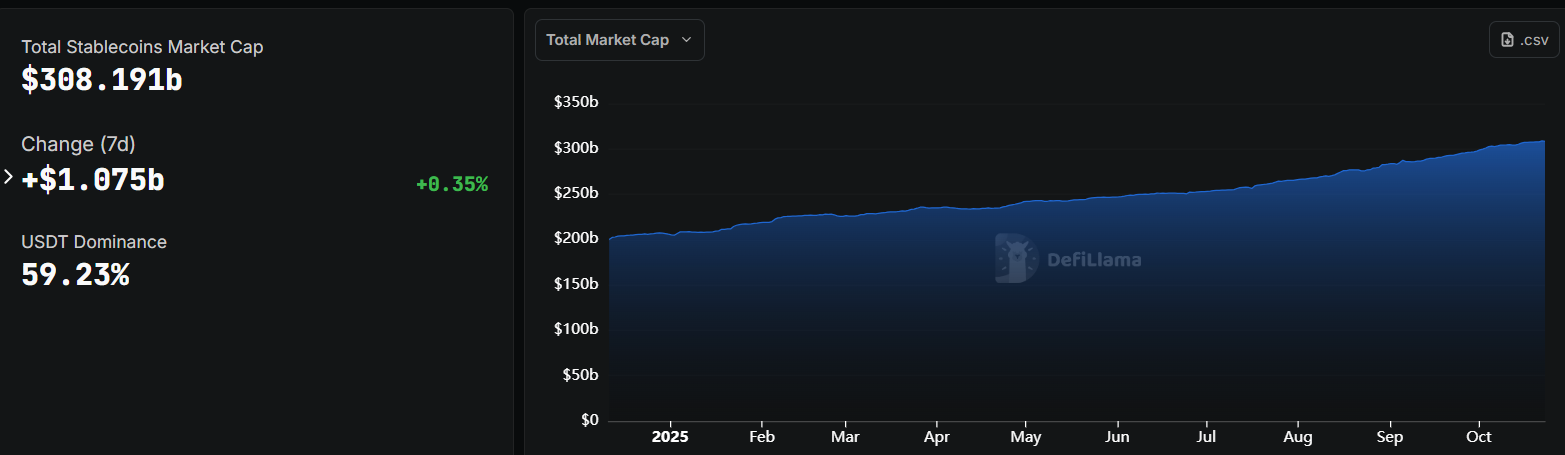1565x455 pixels.
Task: Click the green +0.35% percentage
Action: tap(452, 184)
